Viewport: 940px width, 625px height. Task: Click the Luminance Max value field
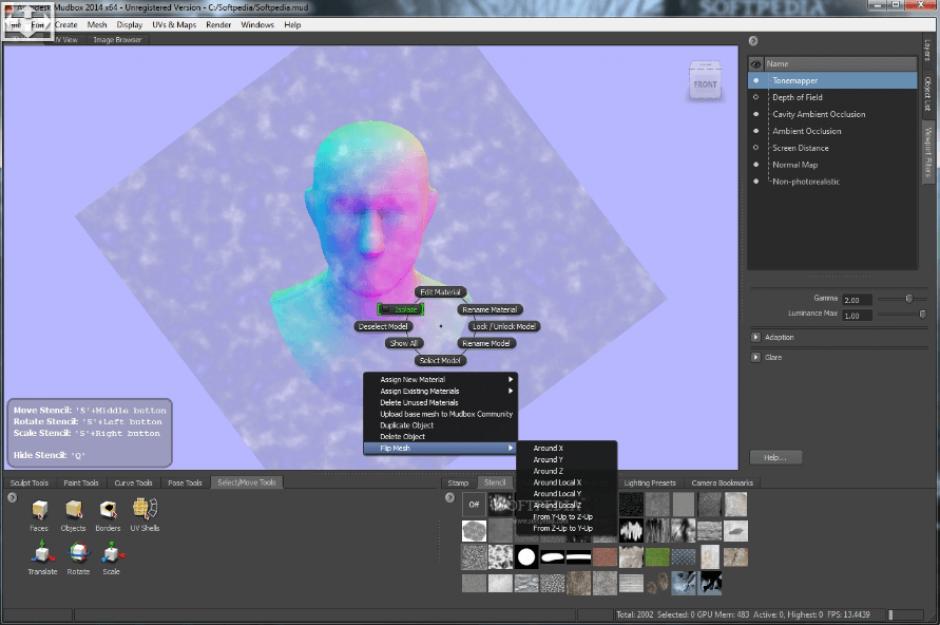tap(857, 315)
